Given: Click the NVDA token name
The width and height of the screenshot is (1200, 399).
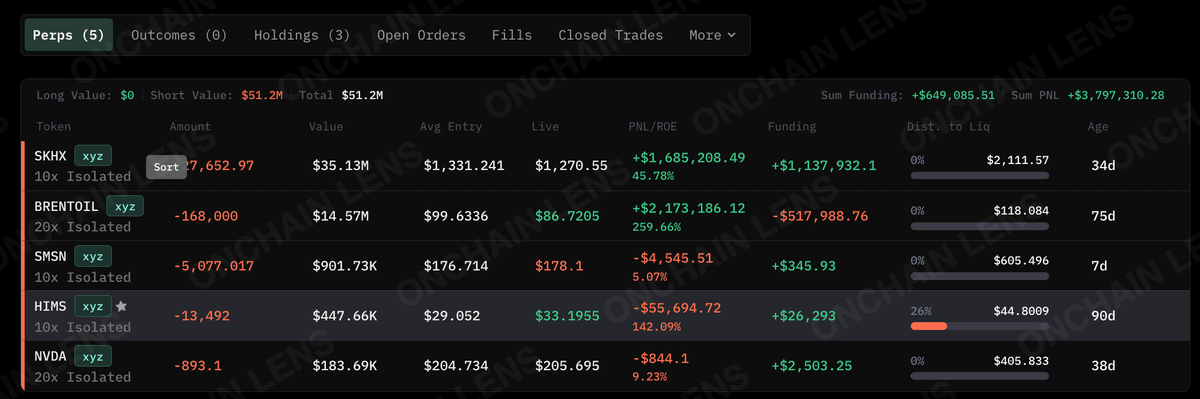Looking at the screenshot, I should [x=51, y=356].
